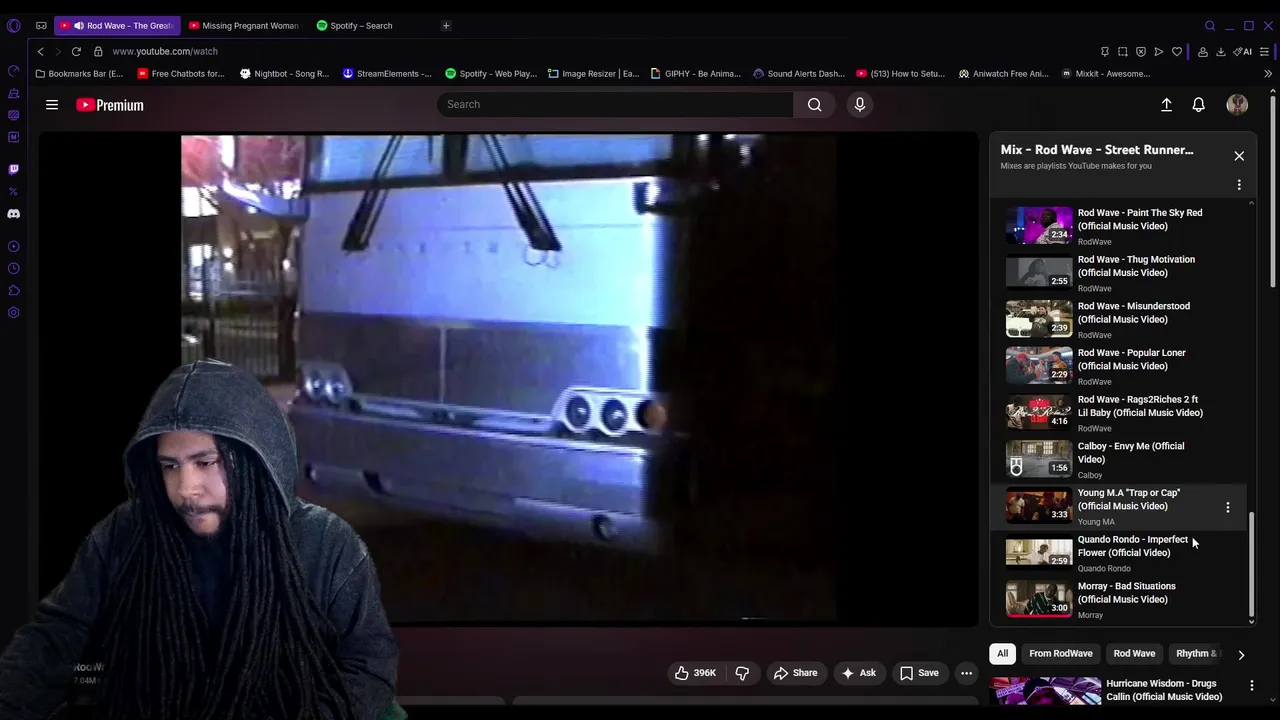Screen dimensions: 1280x720
Task: Open Mix playlist options three-dot menu
Action: (x=1239, y=185)
